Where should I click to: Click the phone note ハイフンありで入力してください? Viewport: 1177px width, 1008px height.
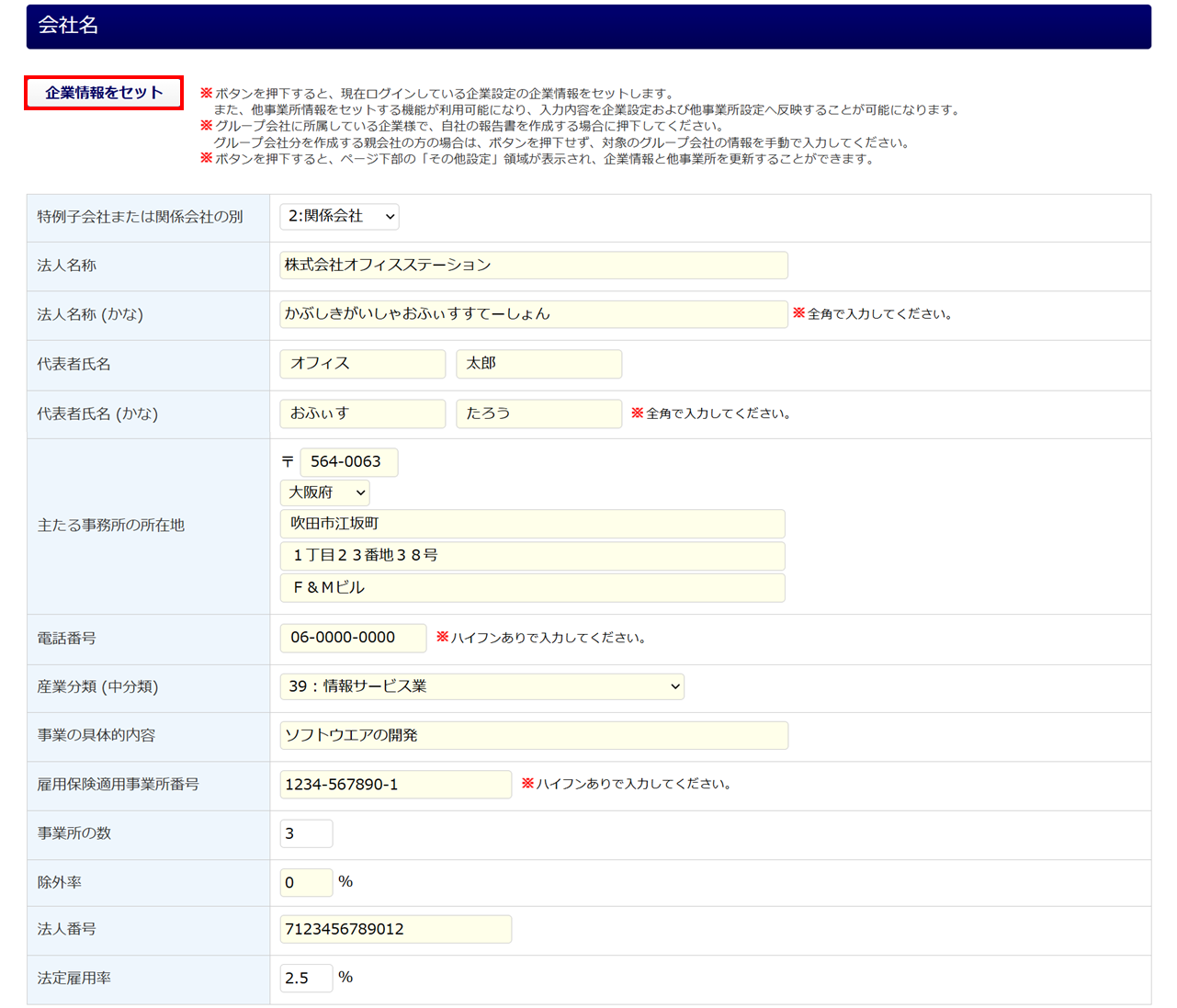(x=541, y=638)
